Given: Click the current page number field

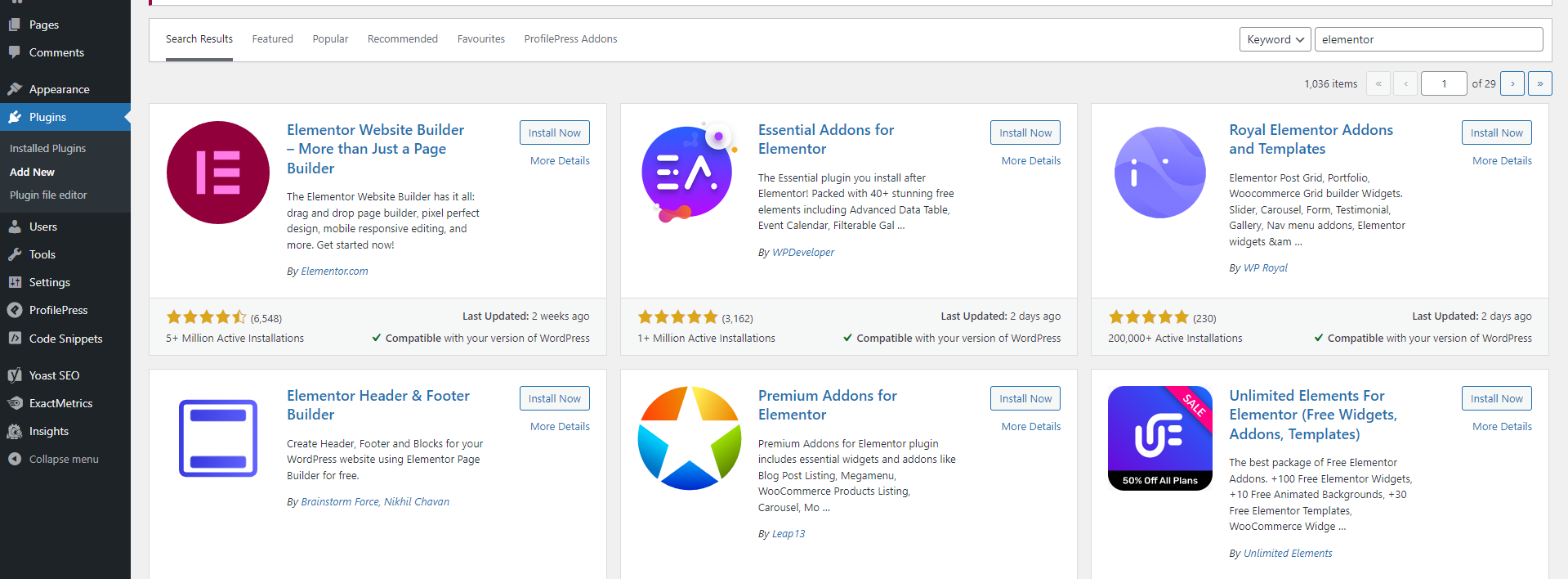Looking at the screenshot, I should point(1443,83).
